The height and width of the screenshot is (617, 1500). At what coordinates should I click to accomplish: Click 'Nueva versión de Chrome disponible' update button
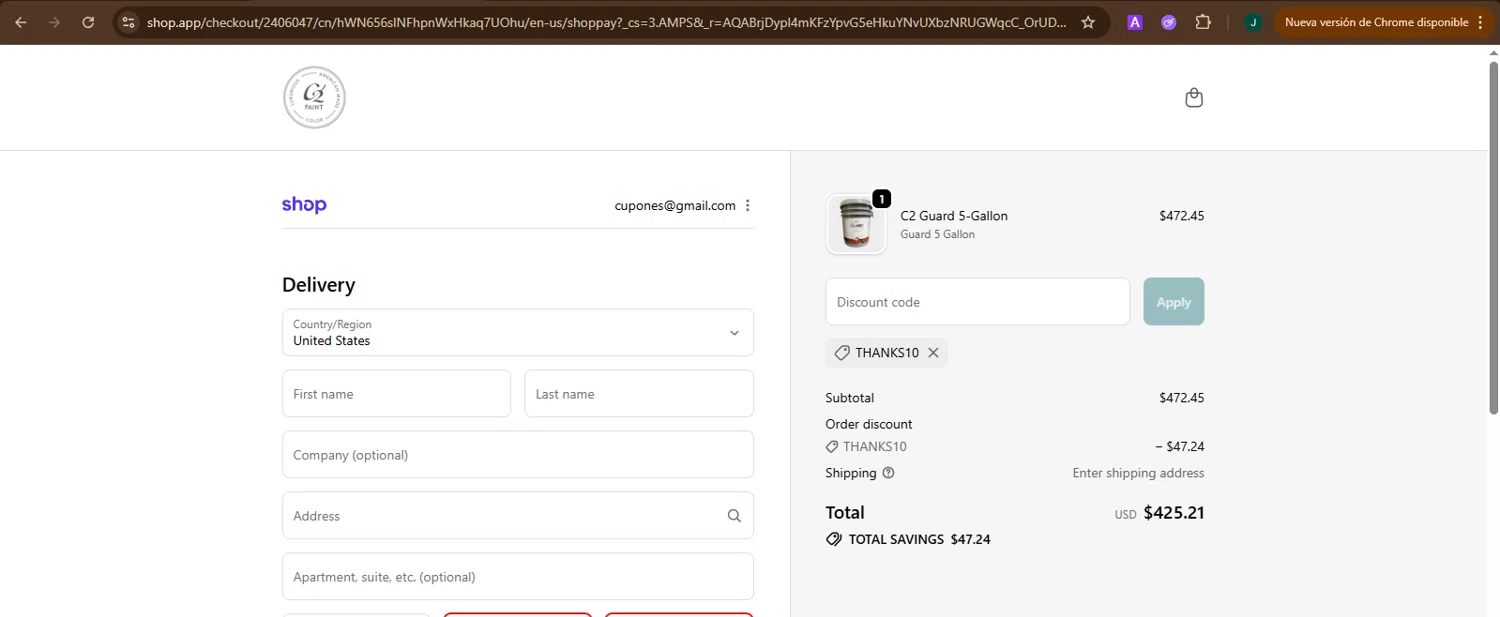[1376, 22]
